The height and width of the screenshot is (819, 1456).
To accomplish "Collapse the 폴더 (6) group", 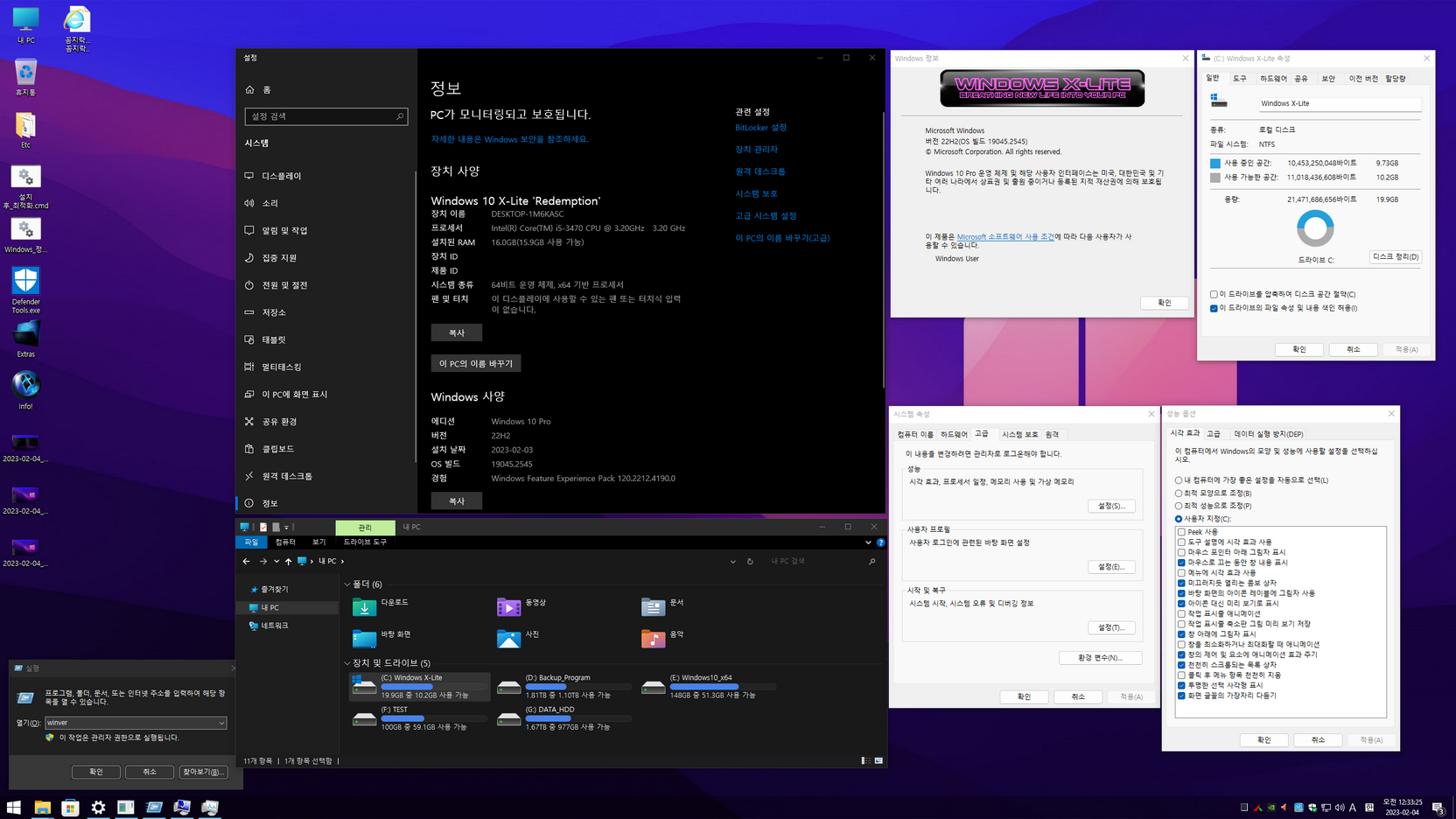I will pyautogui.click(x=347, y=584).
